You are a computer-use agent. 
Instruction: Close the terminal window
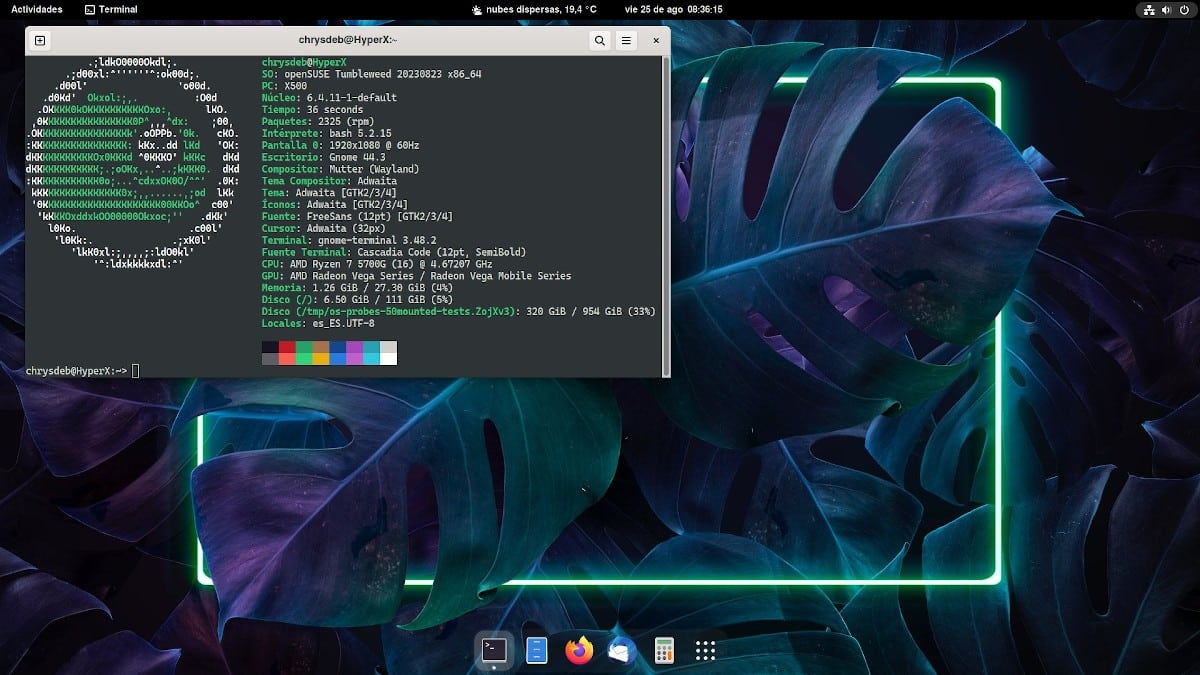coord(656,41)
